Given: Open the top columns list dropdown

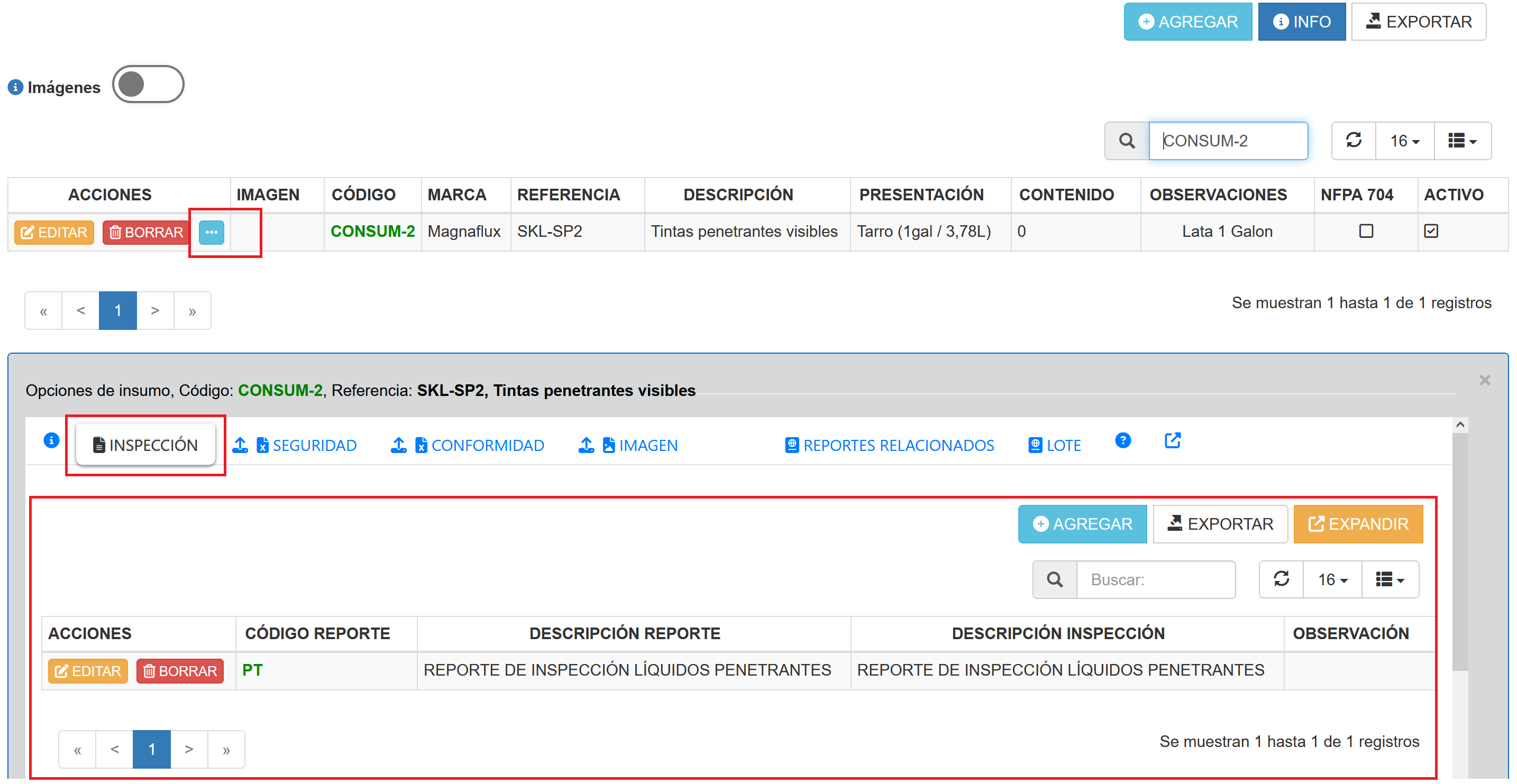Looking at the screenshot, I should [x=1462, y=141].
